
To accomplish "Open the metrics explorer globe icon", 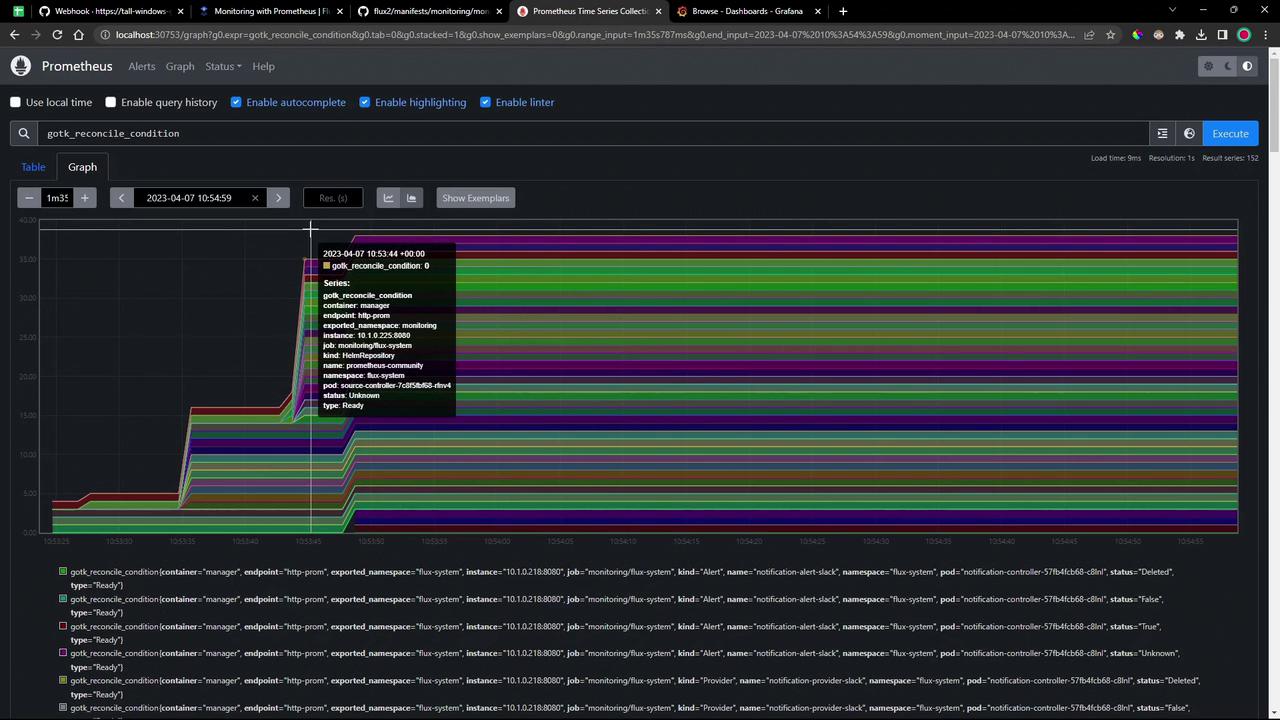I will (x=1189, y=133).
